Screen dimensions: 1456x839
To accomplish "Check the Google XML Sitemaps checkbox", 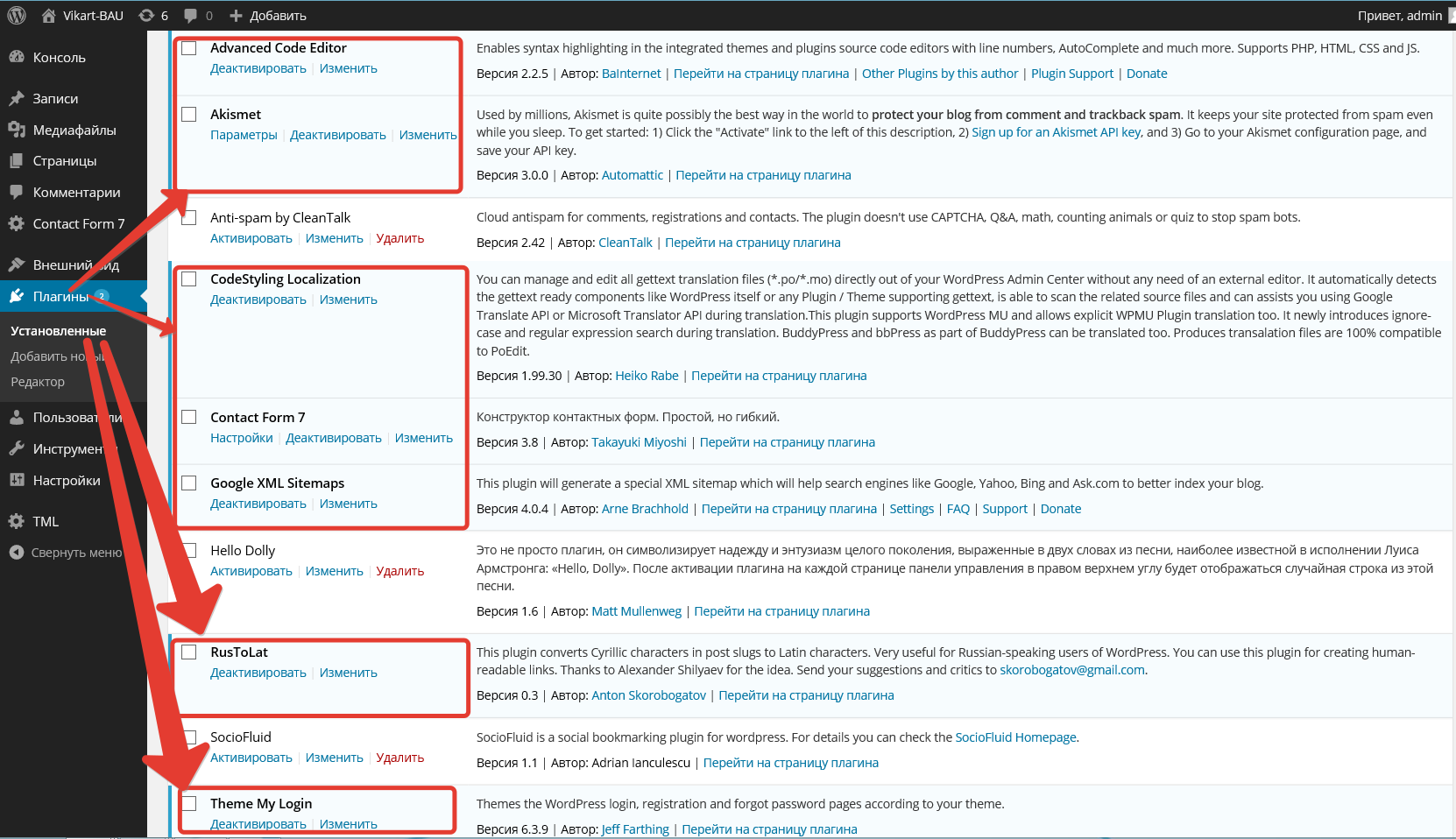I will point(189,483).
